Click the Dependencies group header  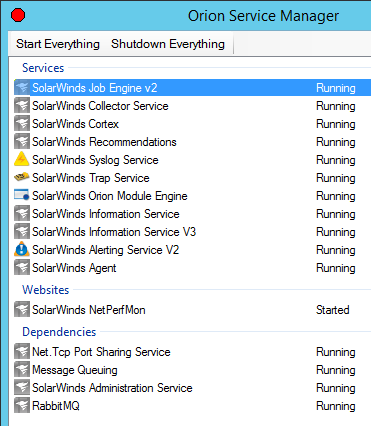pos(59,332)
